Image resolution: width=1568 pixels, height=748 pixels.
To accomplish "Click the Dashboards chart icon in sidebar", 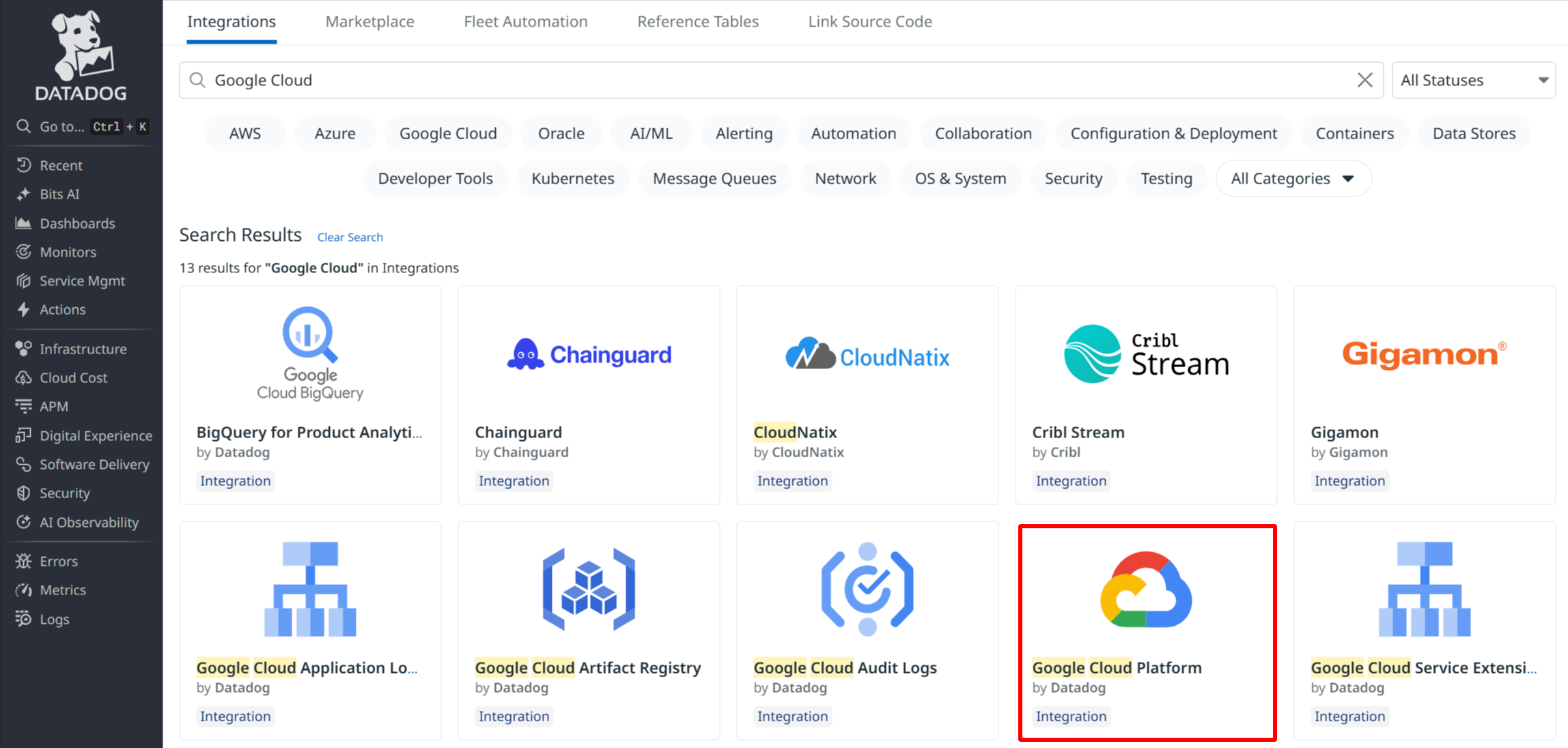I will 23,223.
